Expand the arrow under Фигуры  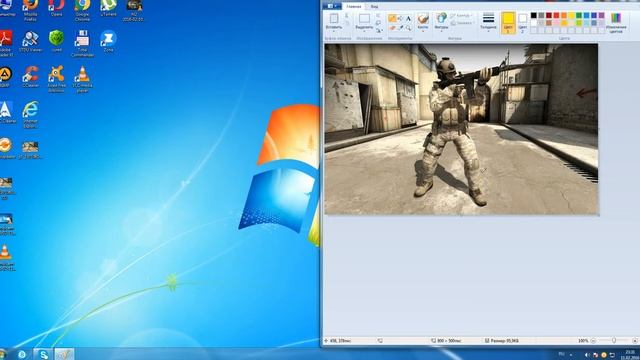click(x=441, y=31)
